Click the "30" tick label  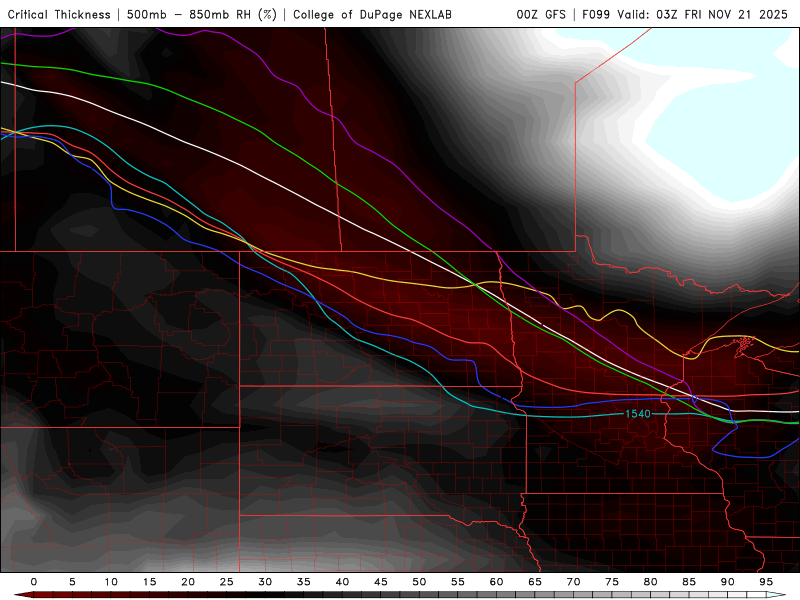tap(265, 582)
